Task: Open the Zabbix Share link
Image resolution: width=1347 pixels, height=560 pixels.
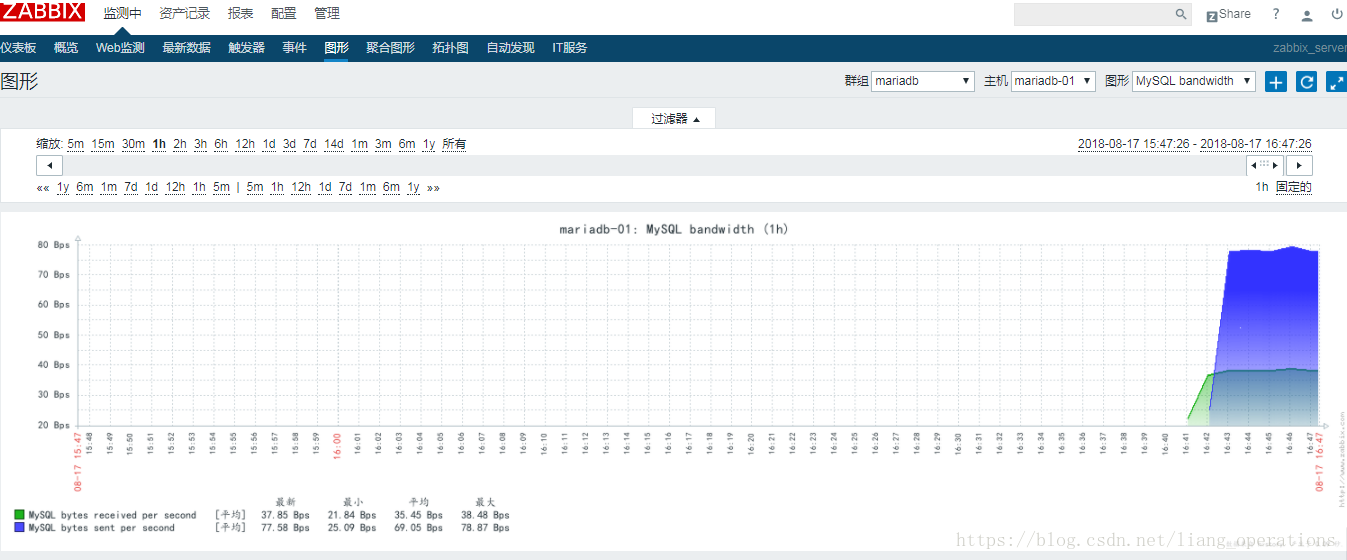Action: click(x=1228, y=14)
